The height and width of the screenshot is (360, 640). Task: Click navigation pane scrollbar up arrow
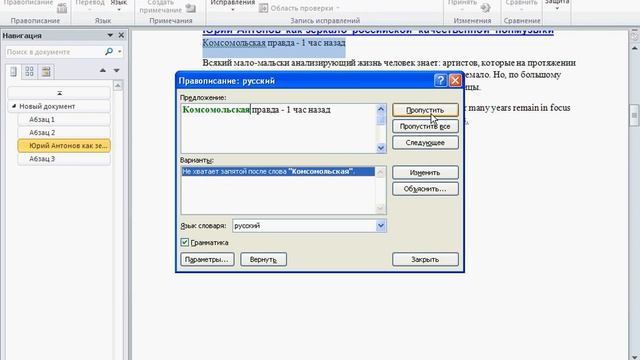pos(118,85)
